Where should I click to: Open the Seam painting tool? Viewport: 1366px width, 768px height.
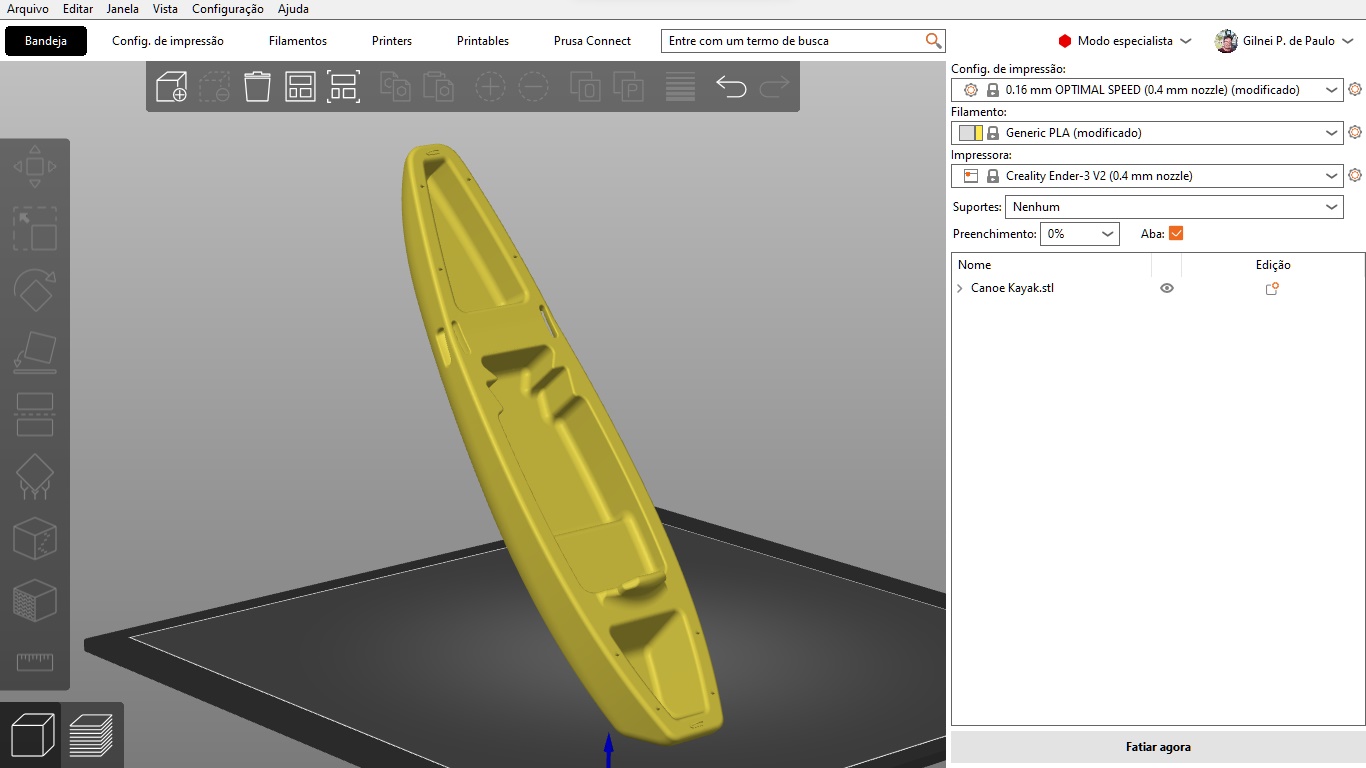pos(35,539)
